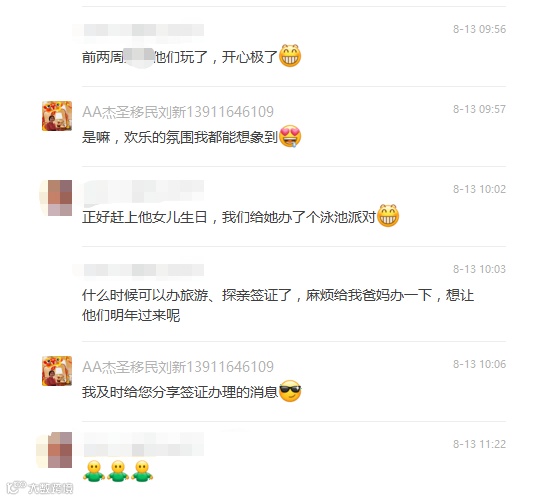Click the first green-shirt emoji in the last message

coord(94,471)
